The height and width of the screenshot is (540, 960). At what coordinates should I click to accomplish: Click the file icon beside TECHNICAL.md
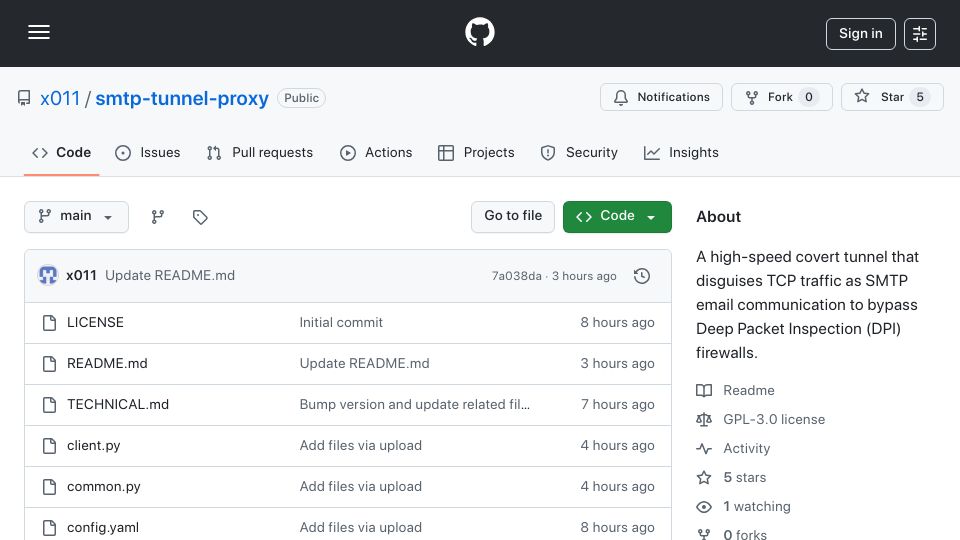click(50, 405)
